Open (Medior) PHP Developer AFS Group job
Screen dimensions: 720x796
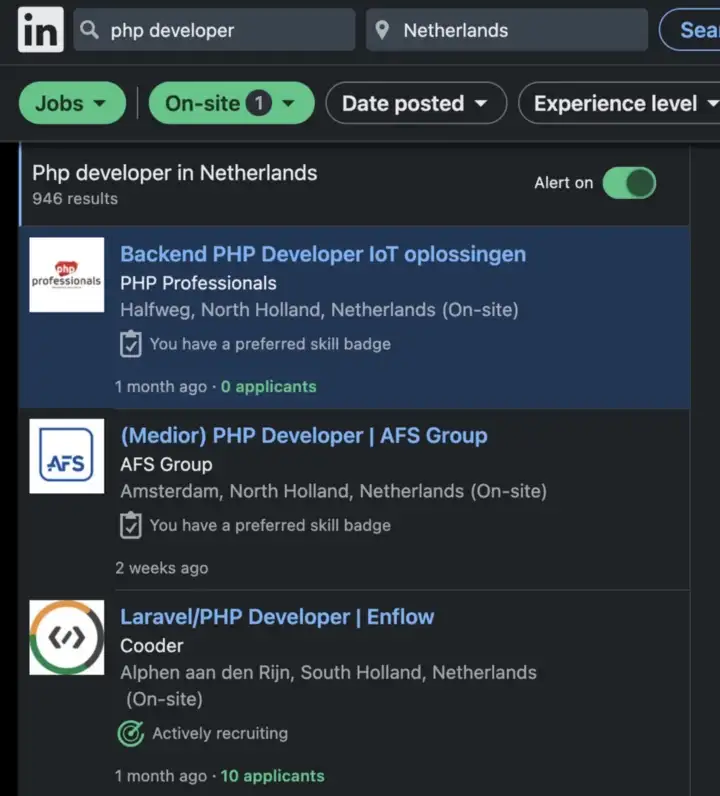304,436
